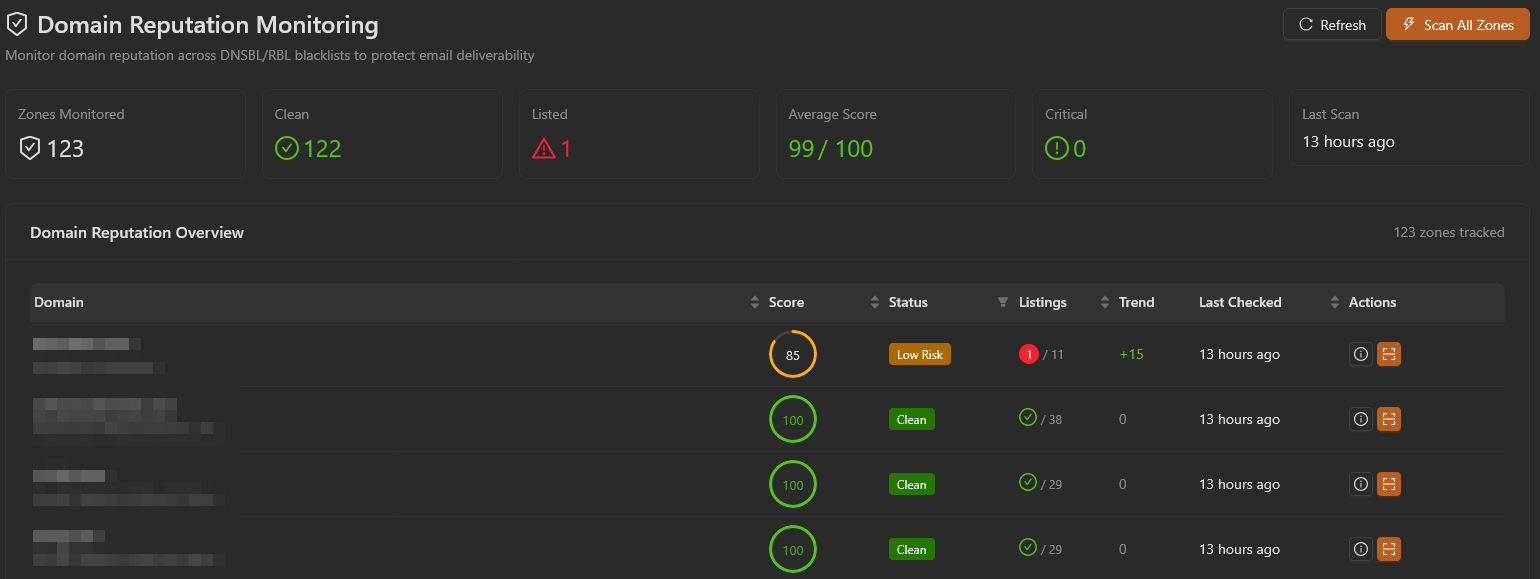Click the Clean badge in the /38 listings row
Viewport: 1540px width, 579px height.
[912, 419]
